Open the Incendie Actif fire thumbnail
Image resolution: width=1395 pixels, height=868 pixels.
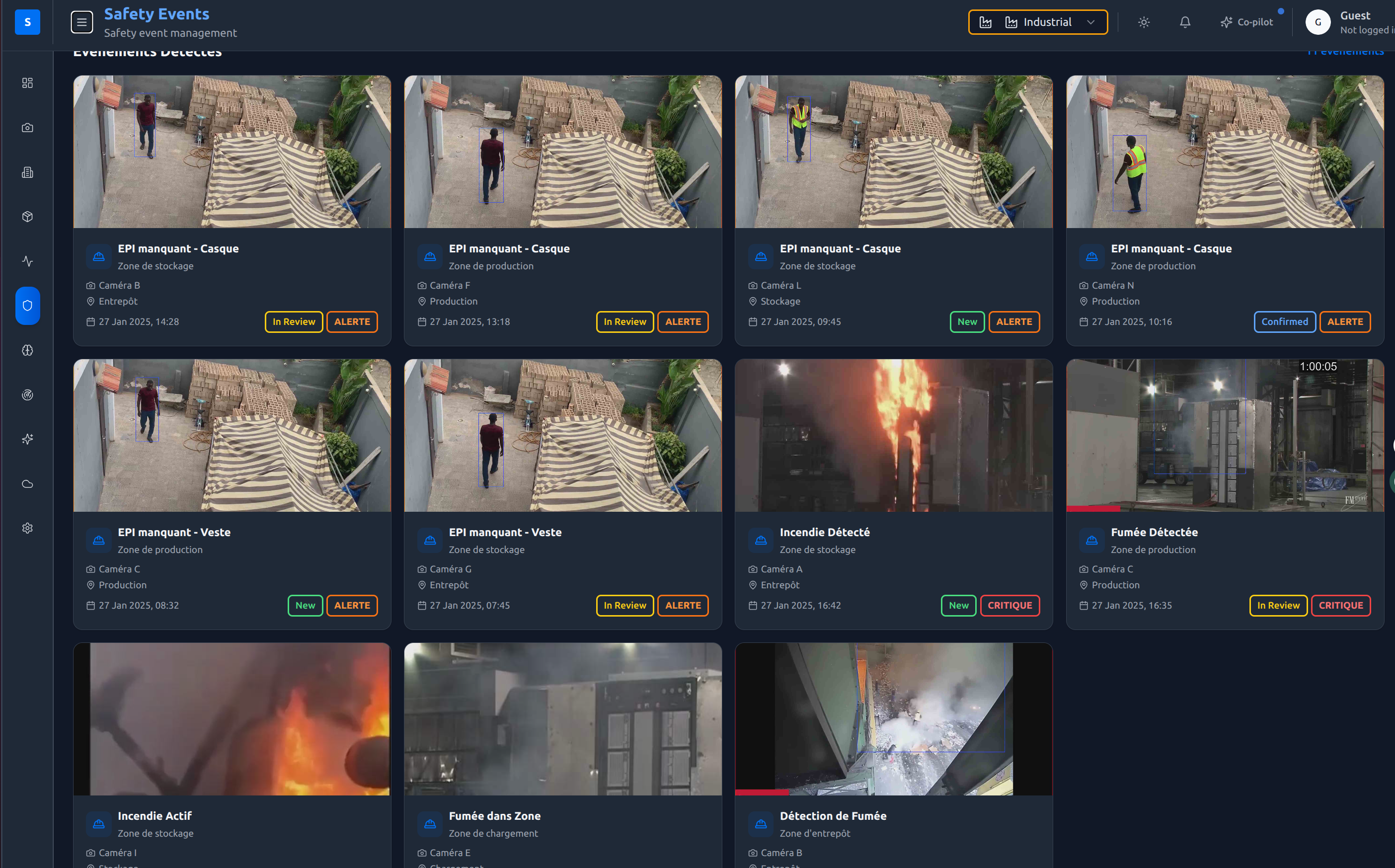point(232,719)
